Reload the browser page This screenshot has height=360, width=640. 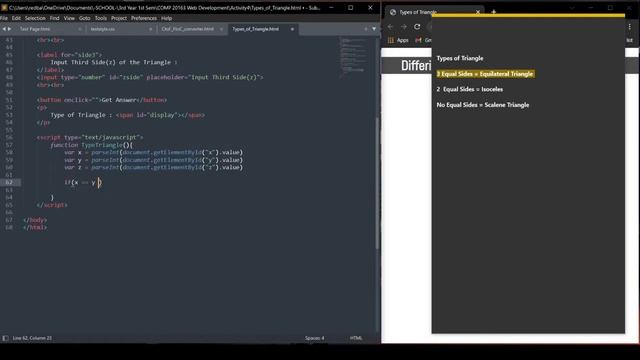click(417, 27)
